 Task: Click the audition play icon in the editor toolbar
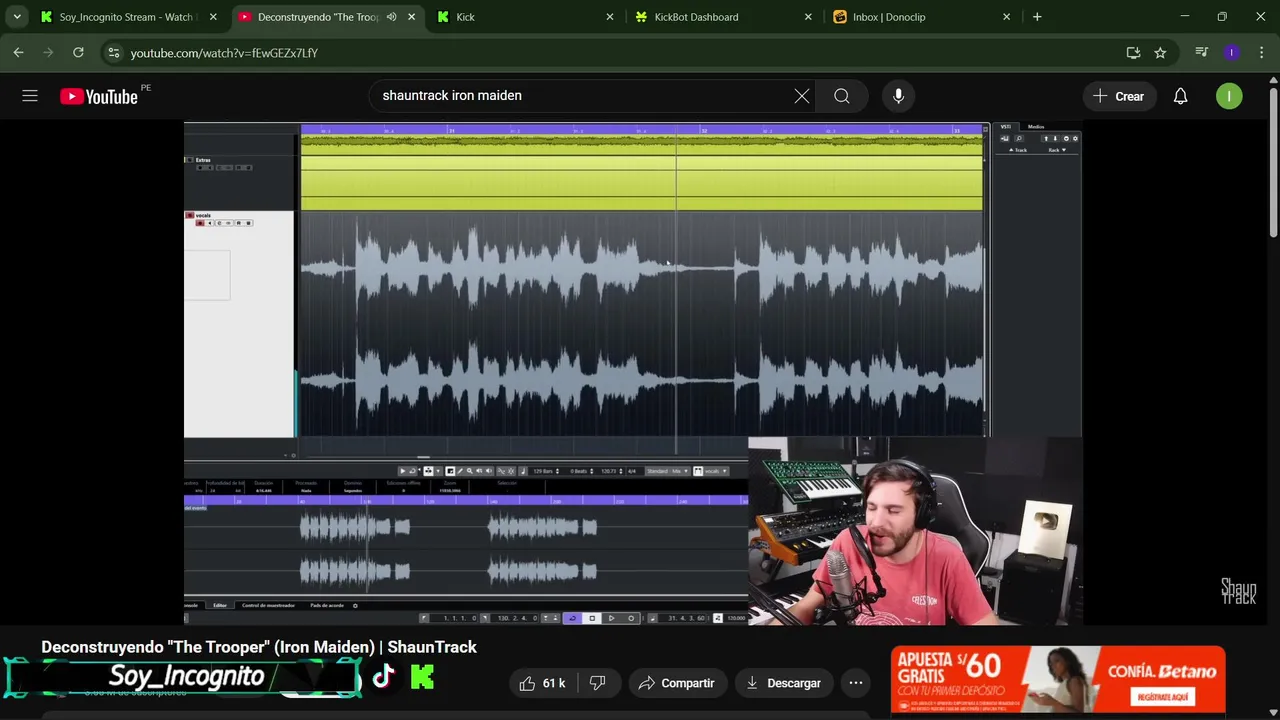pos(403,471)
